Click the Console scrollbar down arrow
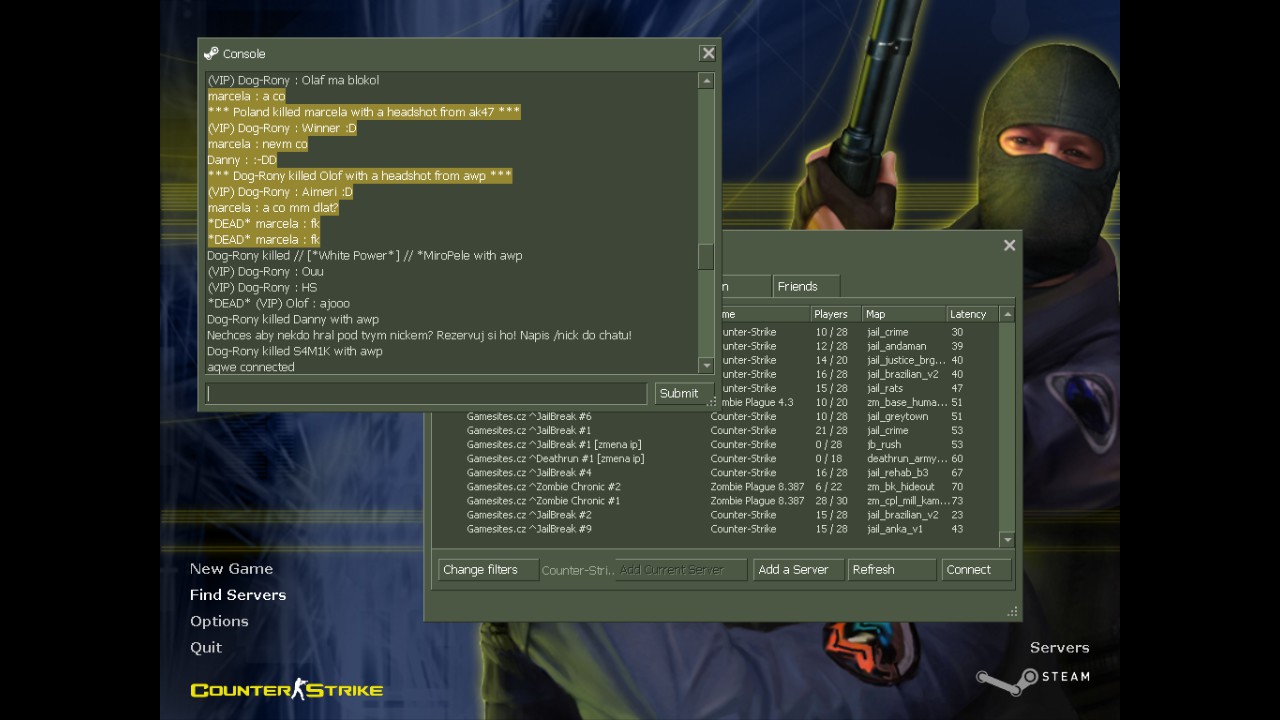 coord(706,366)
